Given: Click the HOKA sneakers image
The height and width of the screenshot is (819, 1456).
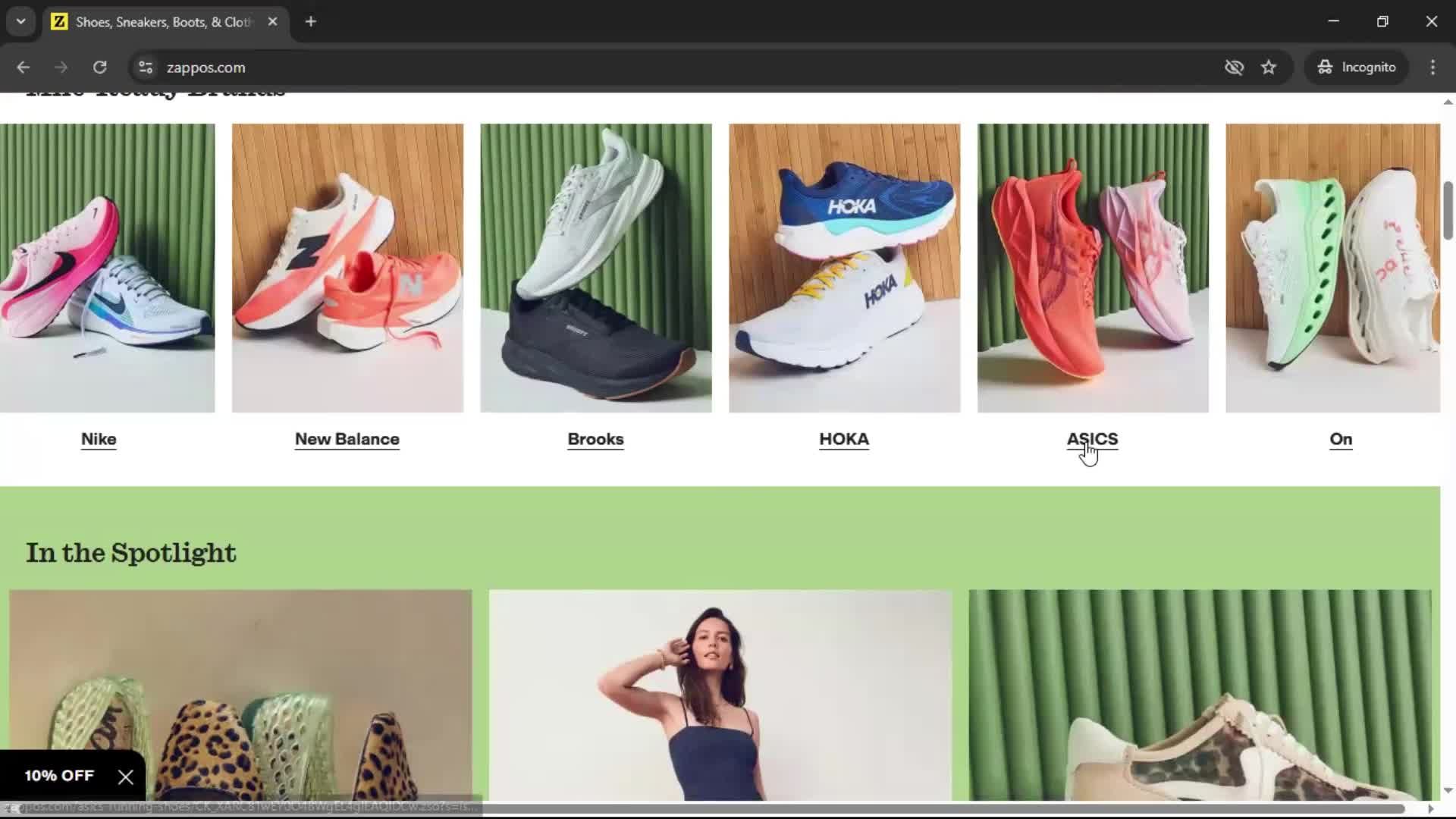Looking at the screenshot, I should point(844,268).
